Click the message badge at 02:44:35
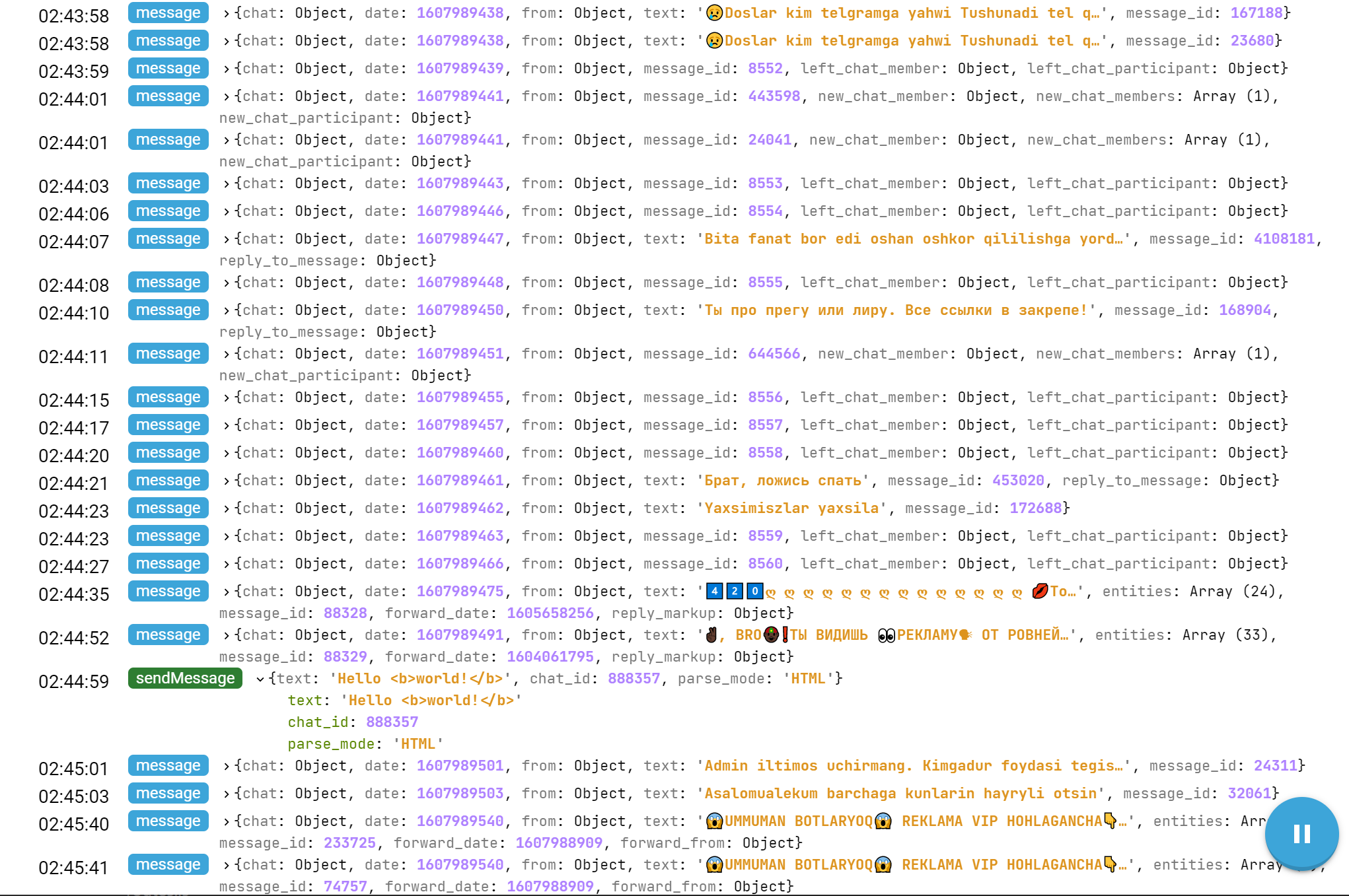 pos(168,591)
